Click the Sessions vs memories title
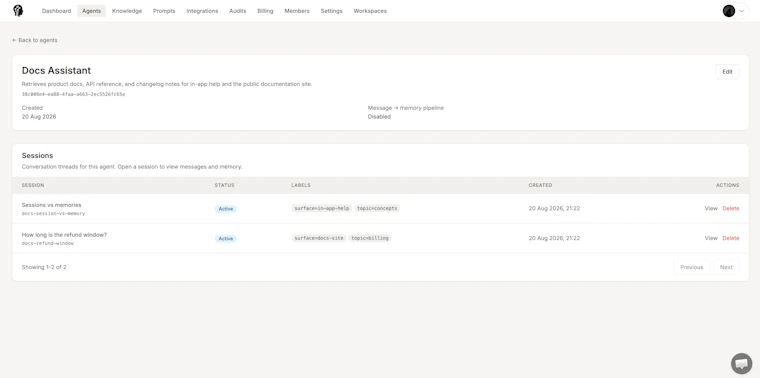The height and width of the screenshot is (378, 760). click(51, 205)
